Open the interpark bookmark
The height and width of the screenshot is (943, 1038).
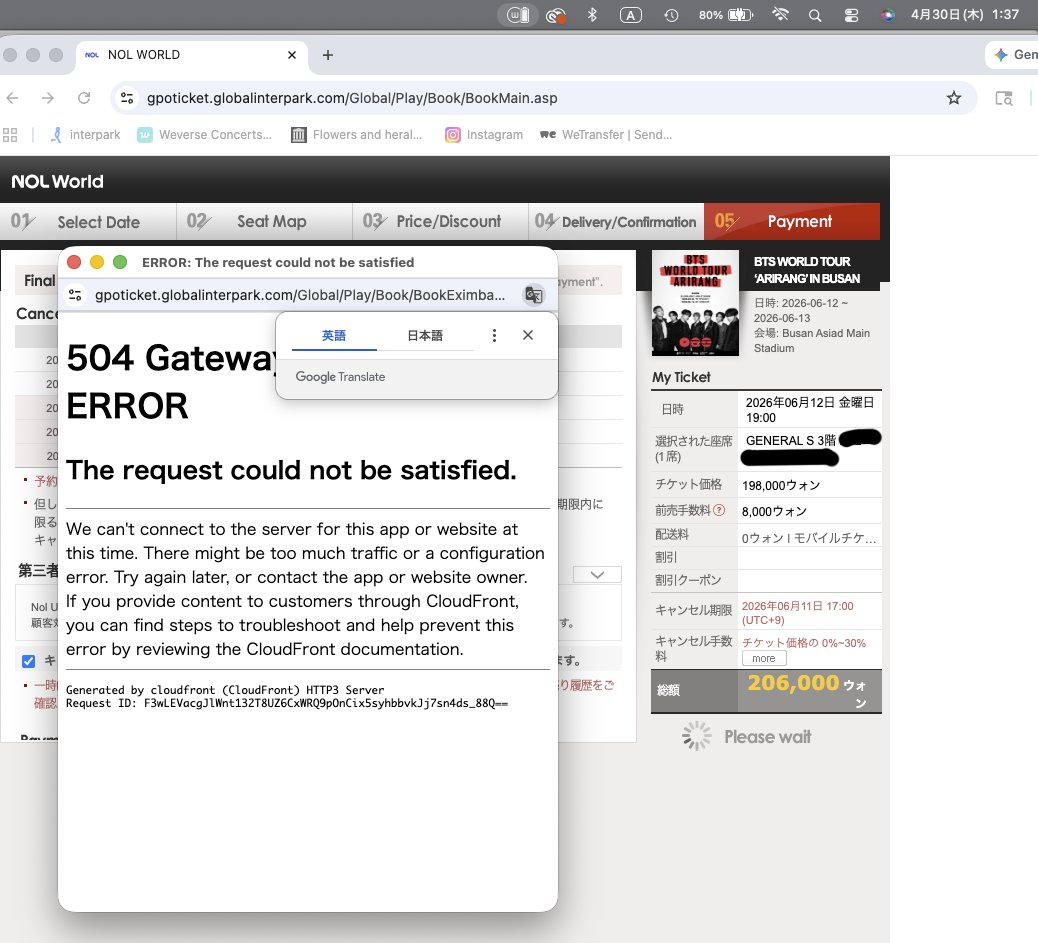coord(85,135)
